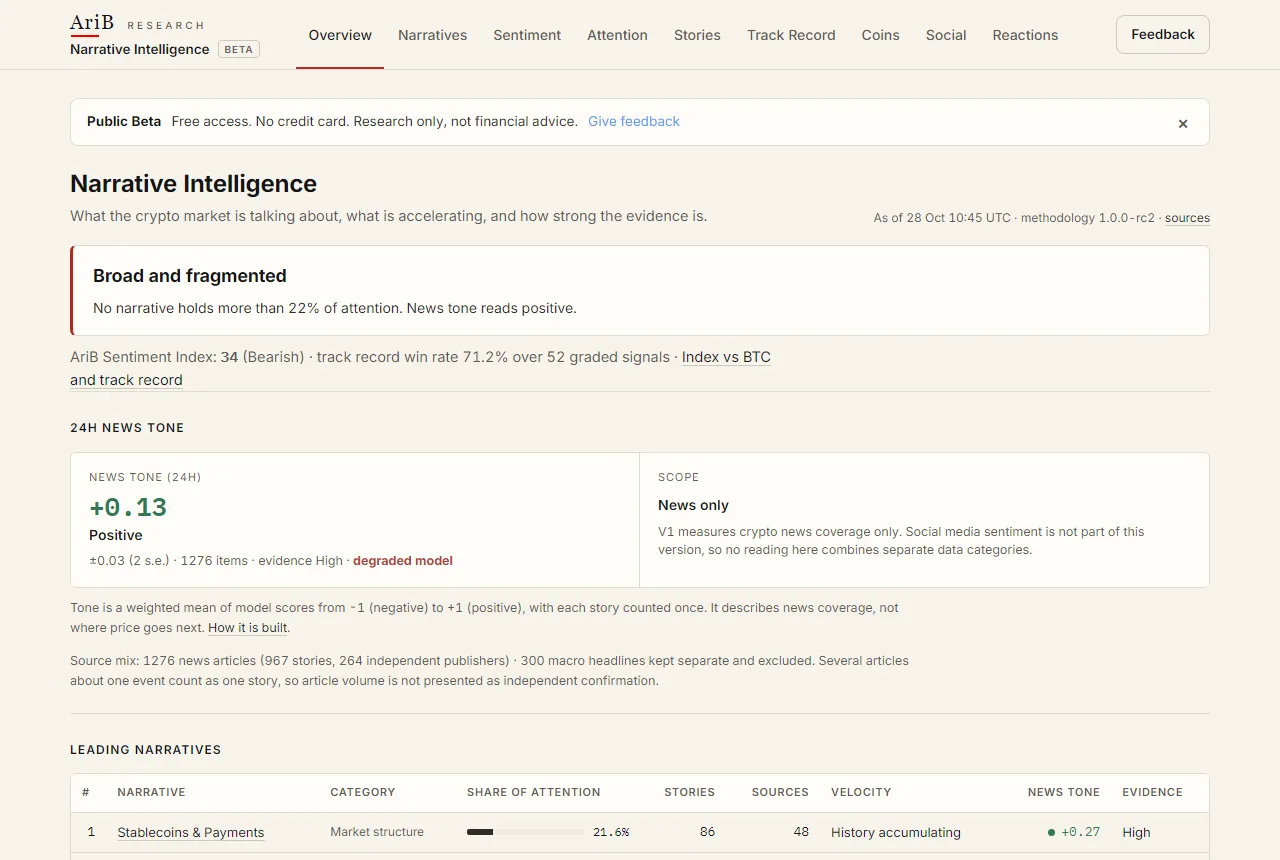Open the sources link
Image resolution: width=1280 pixels, height=860 pixels.
(1187, 218)
